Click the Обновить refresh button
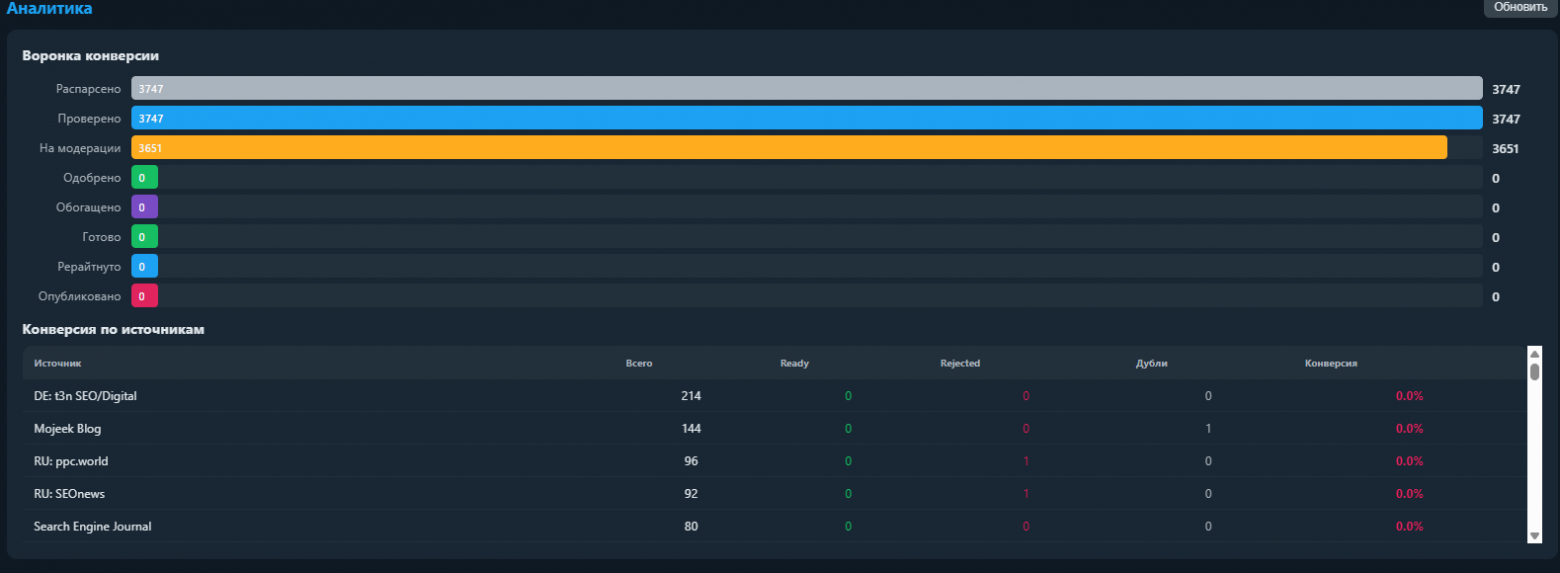 (1520, 8)
